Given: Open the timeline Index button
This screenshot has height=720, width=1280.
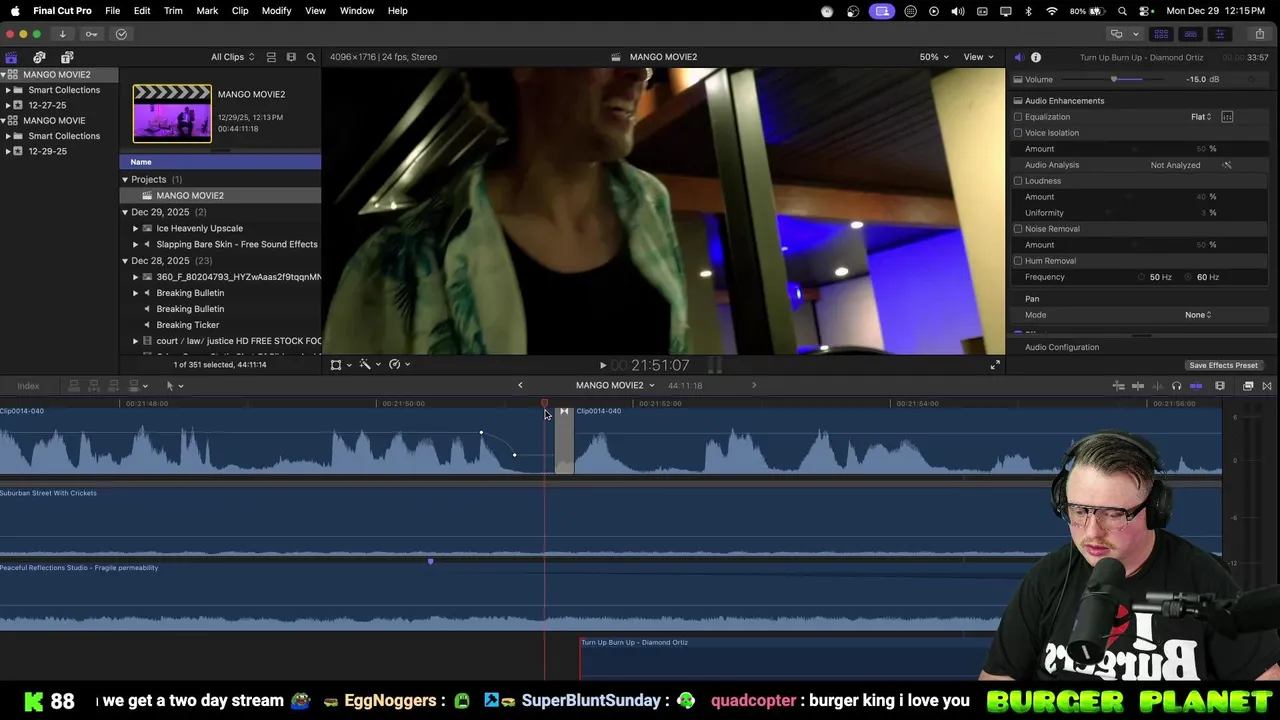Looking at the screenshot, I should [28, 386].
